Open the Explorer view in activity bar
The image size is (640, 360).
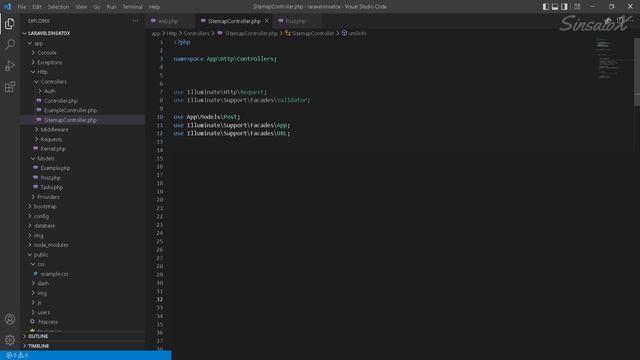coord(10,24)
